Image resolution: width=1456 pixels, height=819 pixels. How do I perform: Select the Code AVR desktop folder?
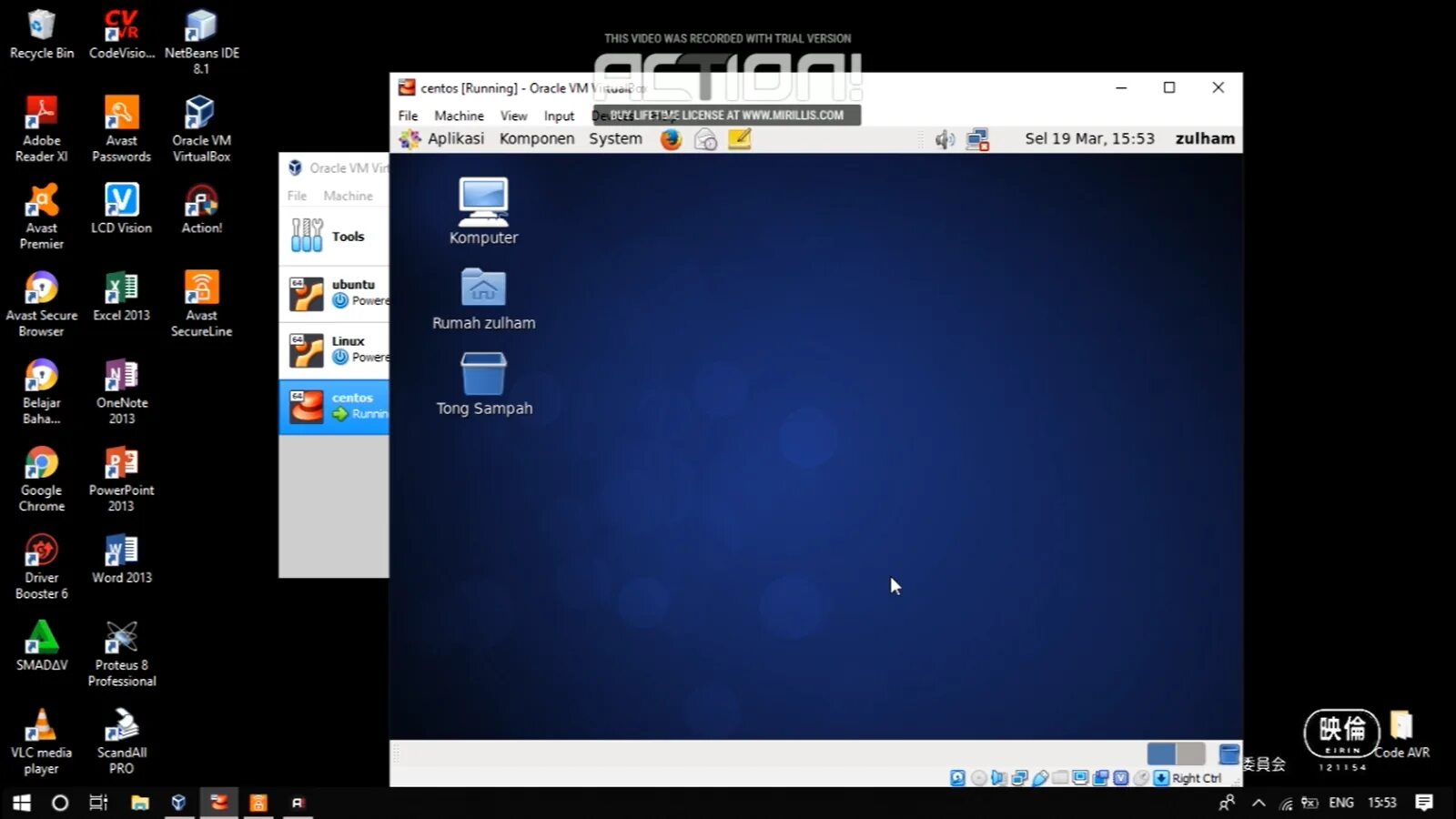tap(1401, 735)
